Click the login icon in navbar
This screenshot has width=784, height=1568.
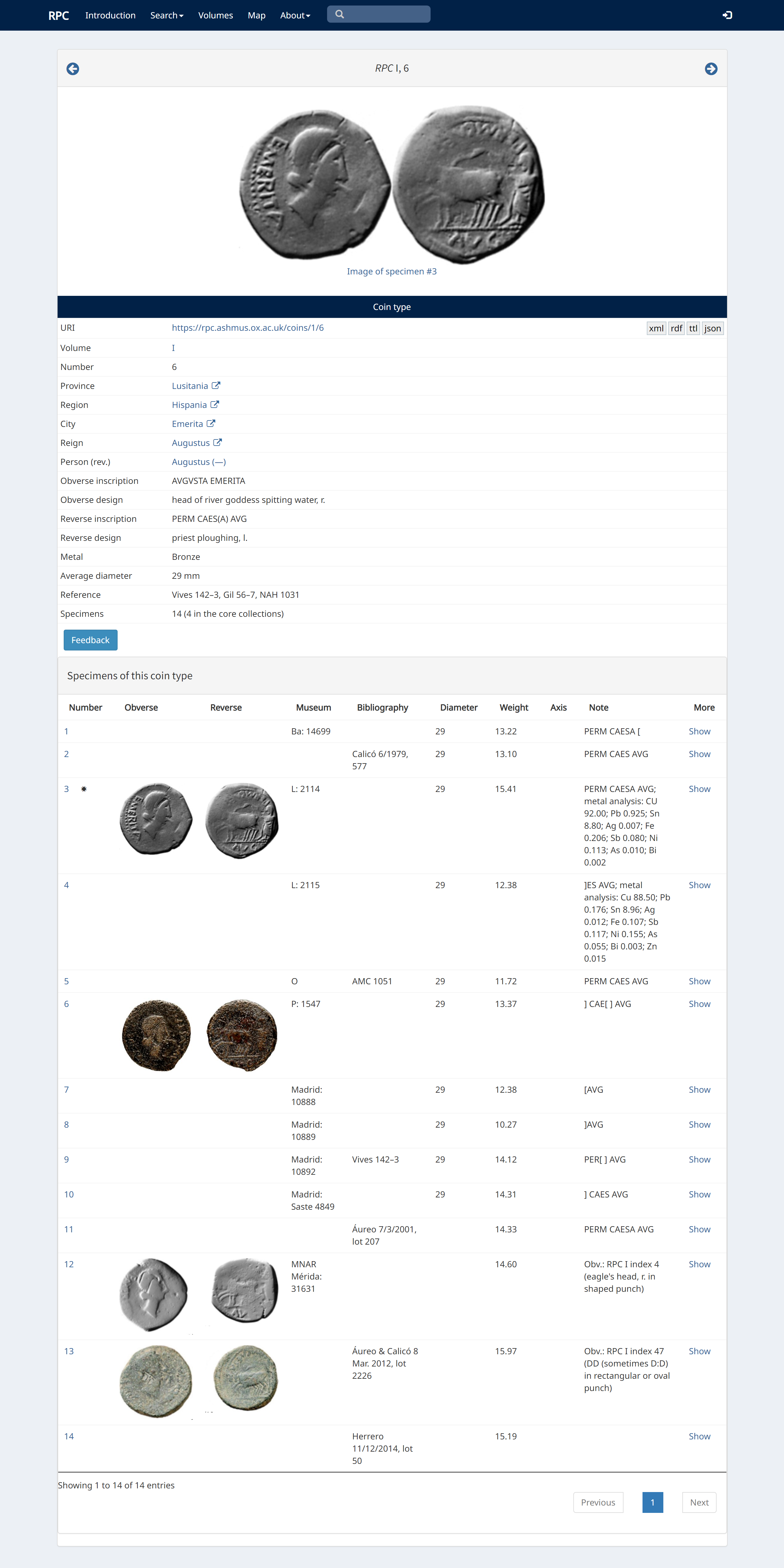727,15
